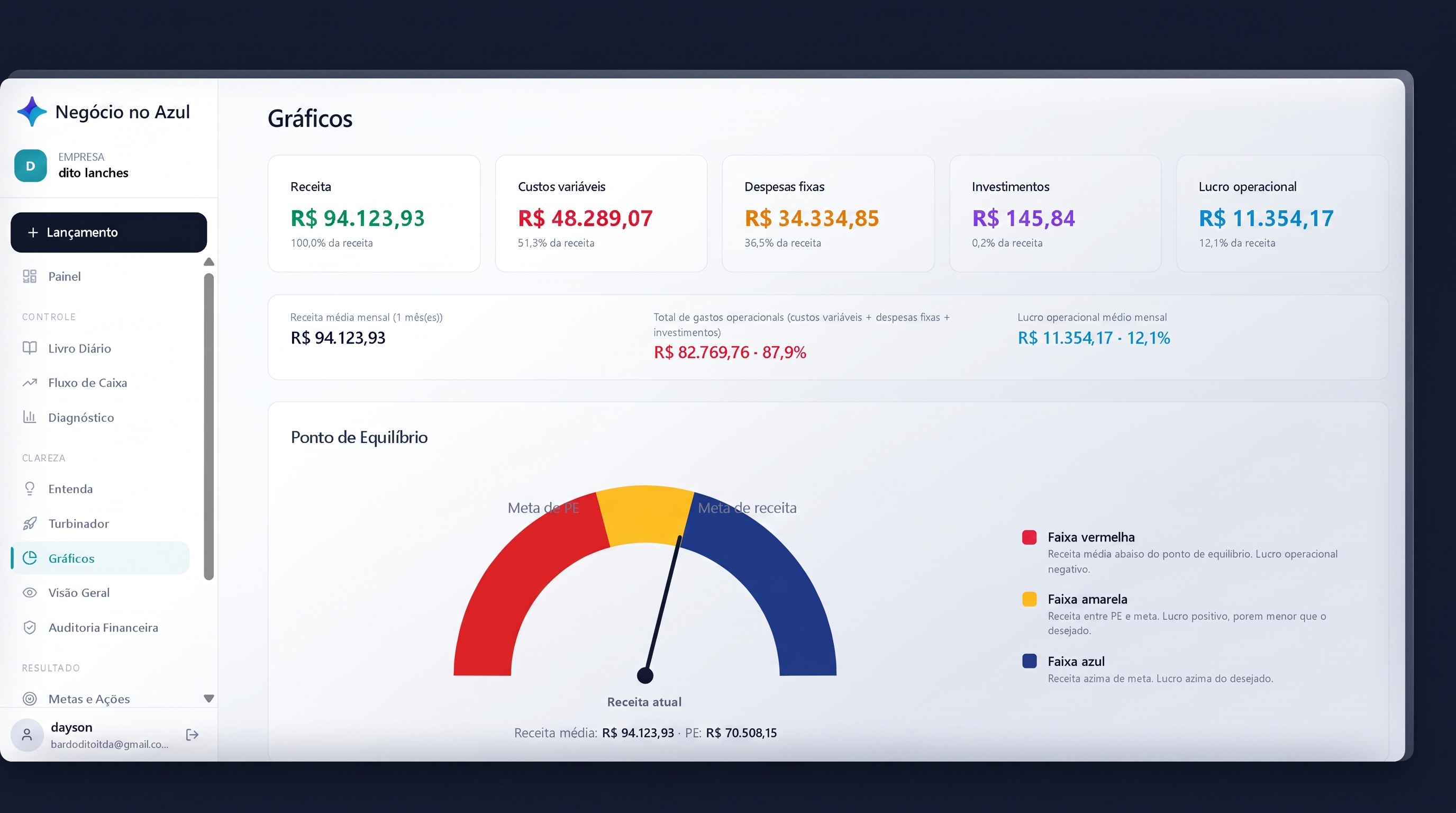The width and height of the screenshot is (1456, 813).
Task: Open Metas e Ações
Action: (x=100, y=699)
